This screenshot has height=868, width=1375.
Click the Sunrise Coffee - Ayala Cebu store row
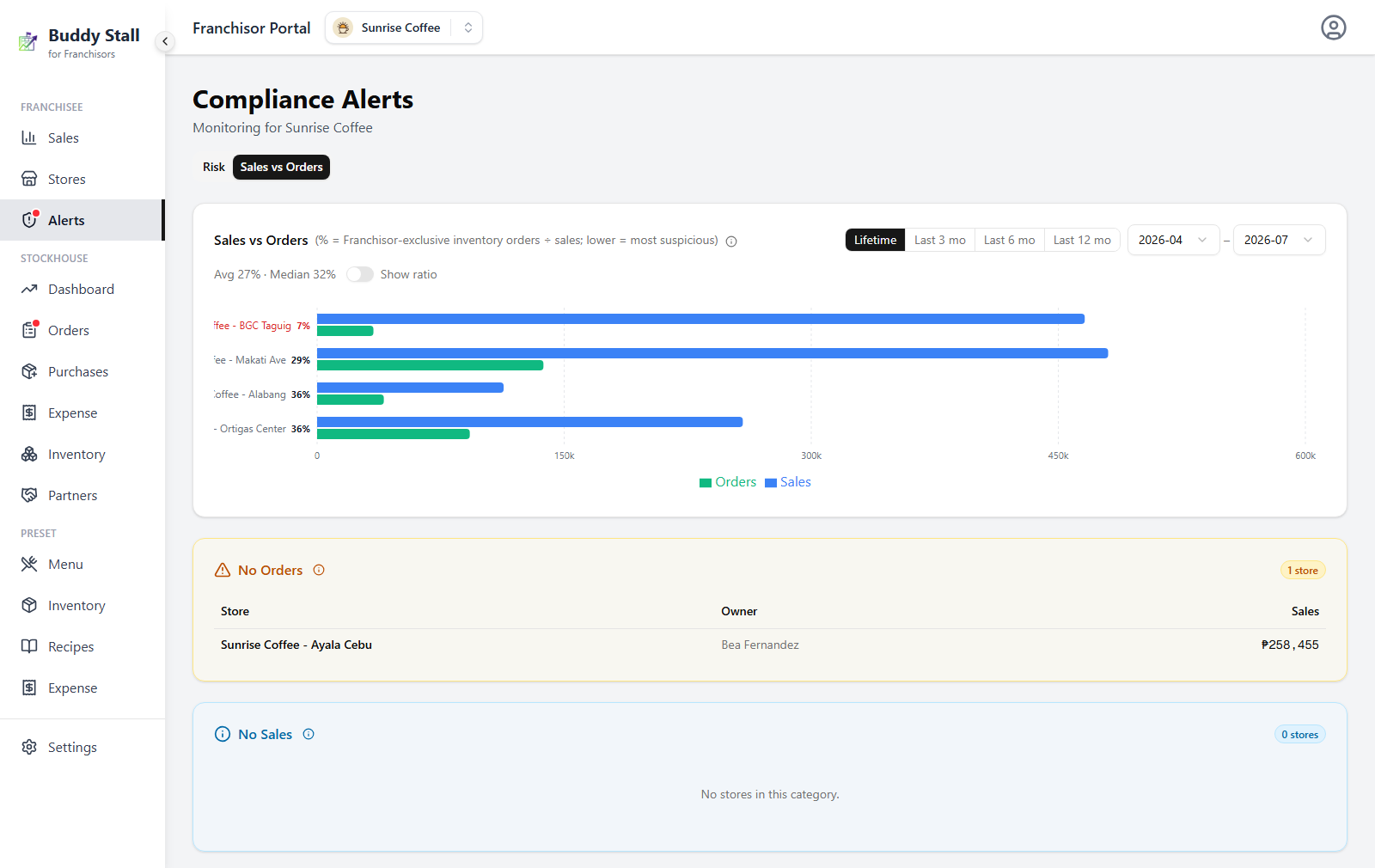pyautogui.click(x=770, y=645)
